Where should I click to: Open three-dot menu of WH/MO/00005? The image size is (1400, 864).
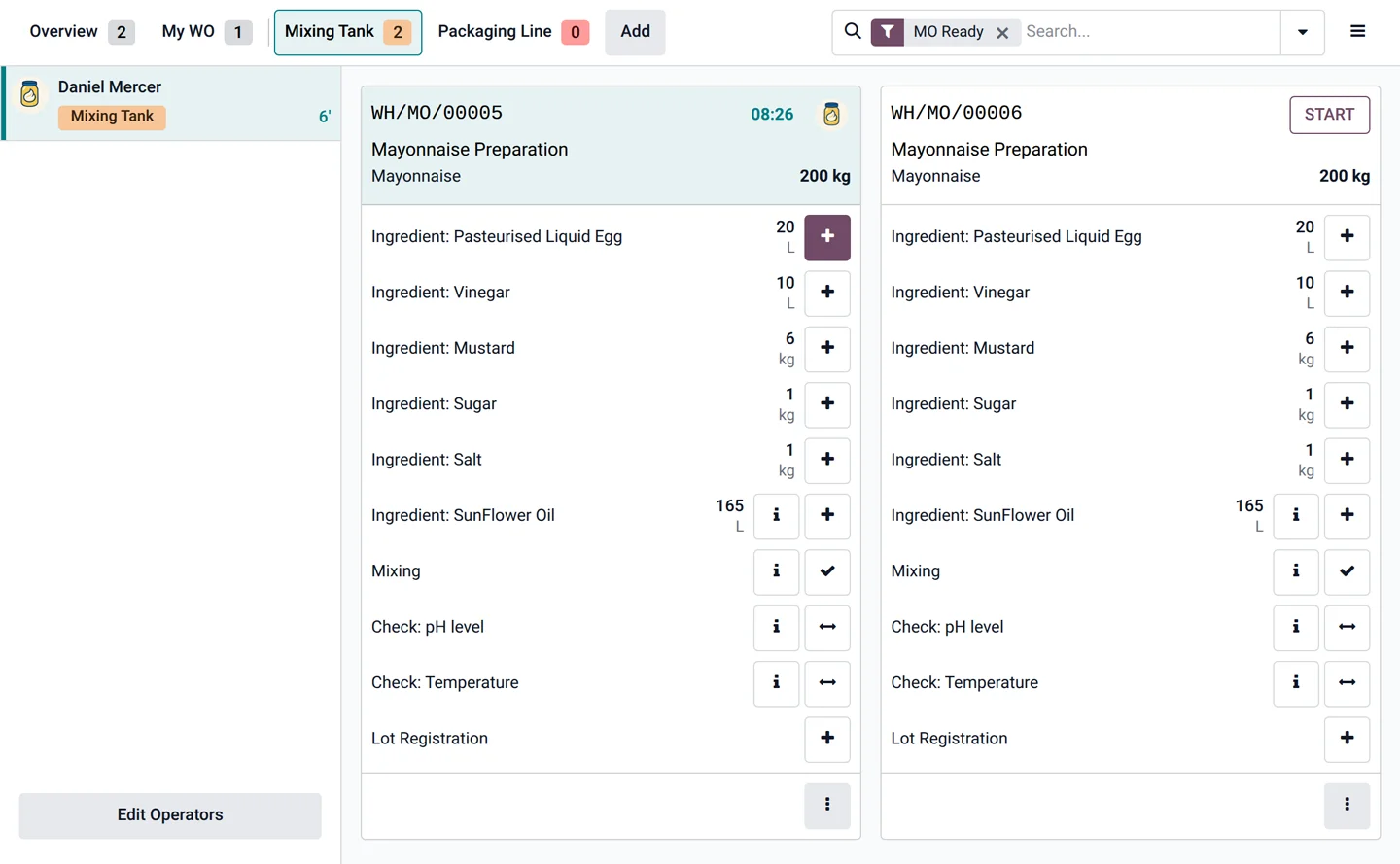827,805
